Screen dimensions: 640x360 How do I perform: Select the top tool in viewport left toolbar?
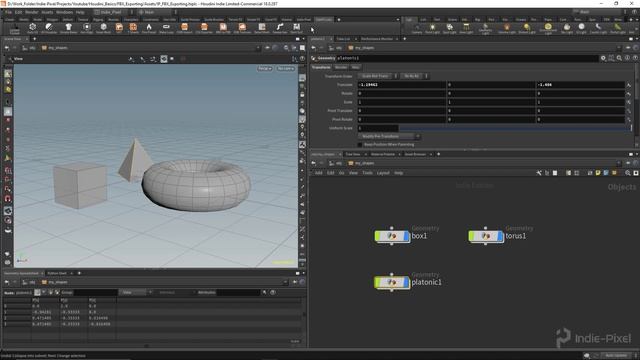(8, 74)
